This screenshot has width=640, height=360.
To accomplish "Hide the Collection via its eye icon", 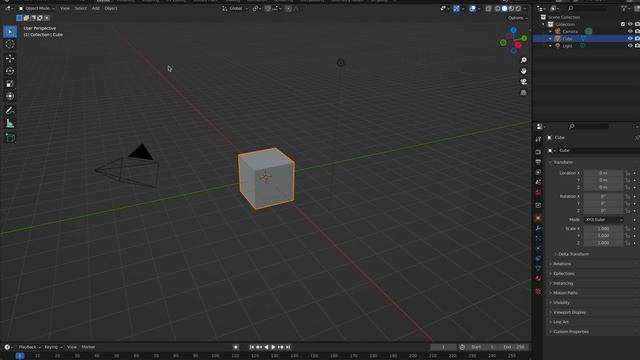I will coord(630,24).
